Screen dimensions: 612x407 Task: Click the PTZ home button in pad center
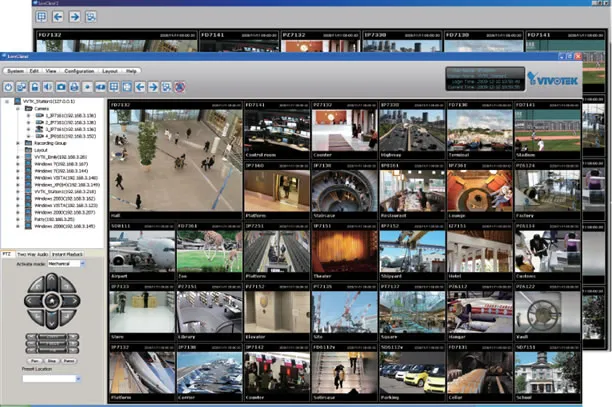coord(52,301)
